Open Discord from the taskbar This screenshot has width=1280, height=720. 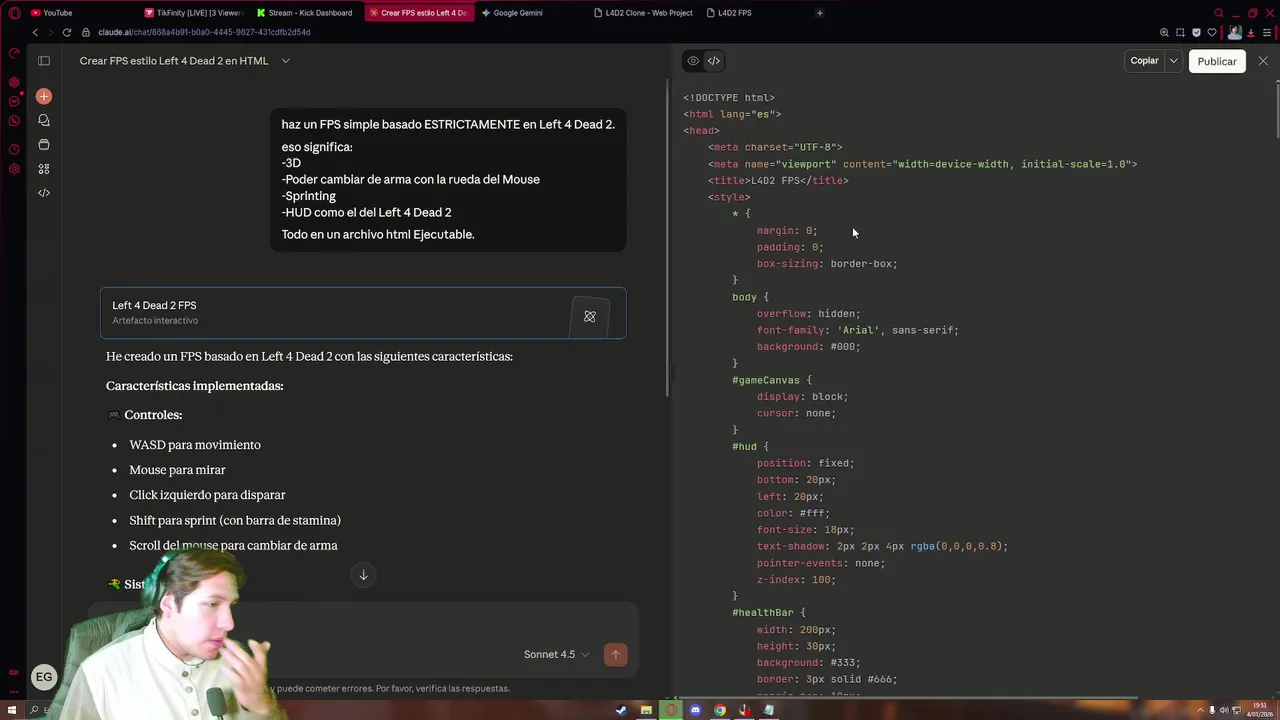[695, 711]
